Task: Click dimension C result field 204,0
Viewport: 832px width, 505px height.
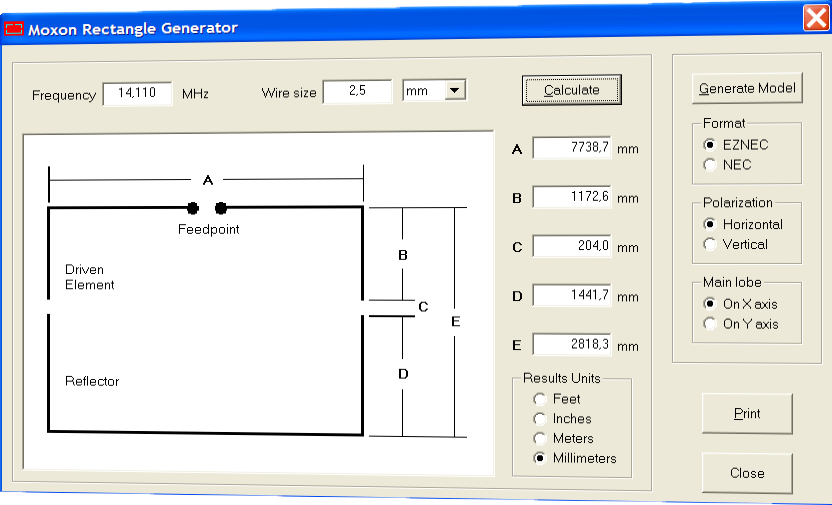Action: click(572, 246)
